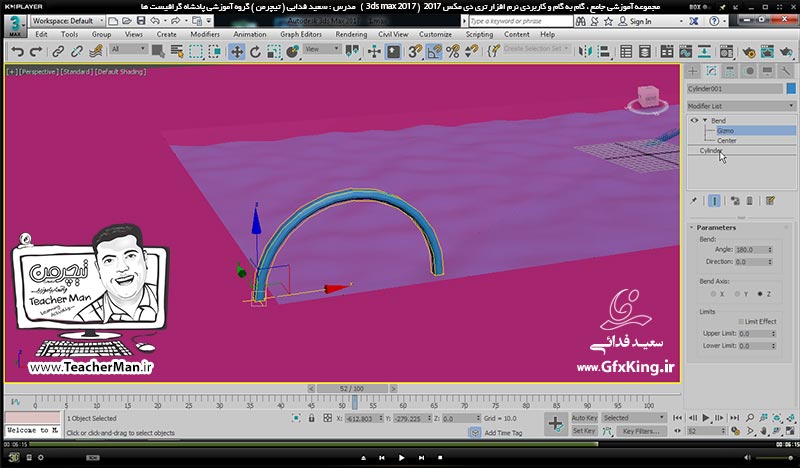Click the Undo arrow in main toolbar

tap(18, 52)
